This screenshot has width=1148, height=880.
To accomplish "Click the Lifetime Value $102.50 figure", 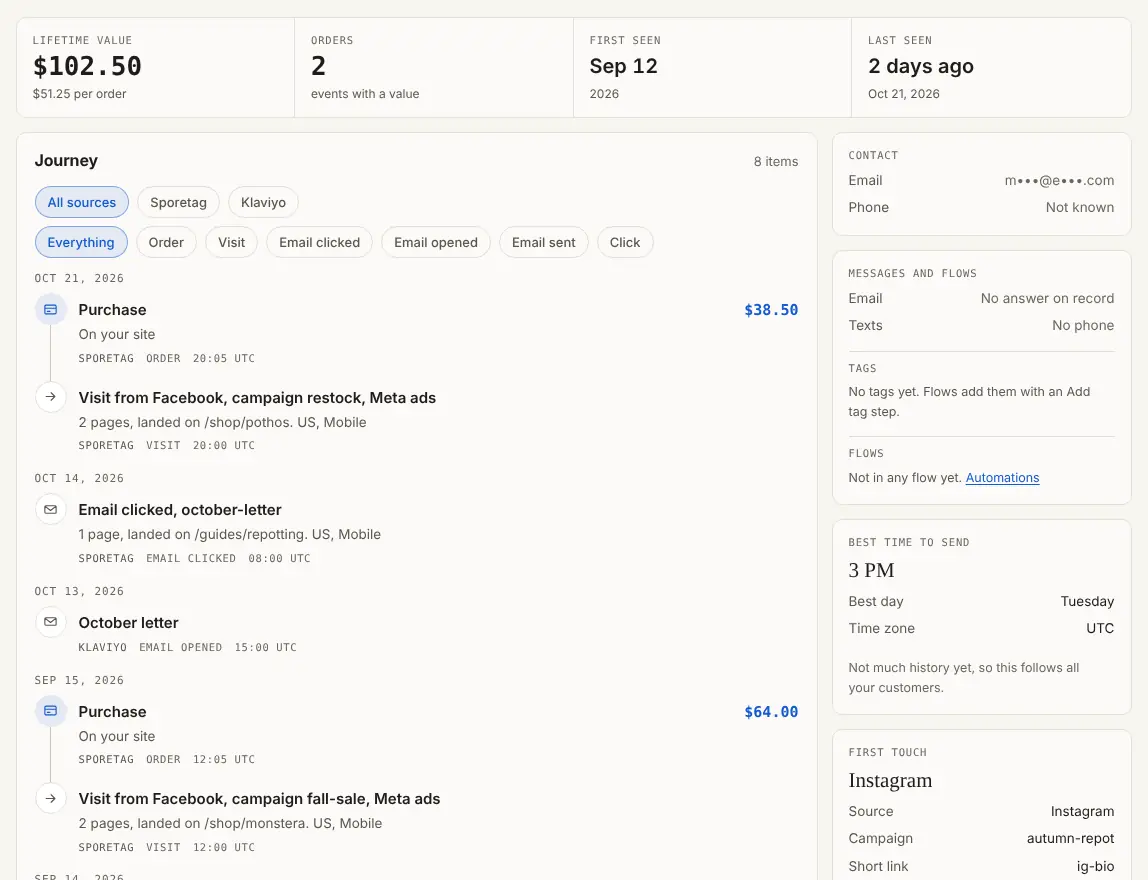I will pyautogui.click(x=87, y=66).
